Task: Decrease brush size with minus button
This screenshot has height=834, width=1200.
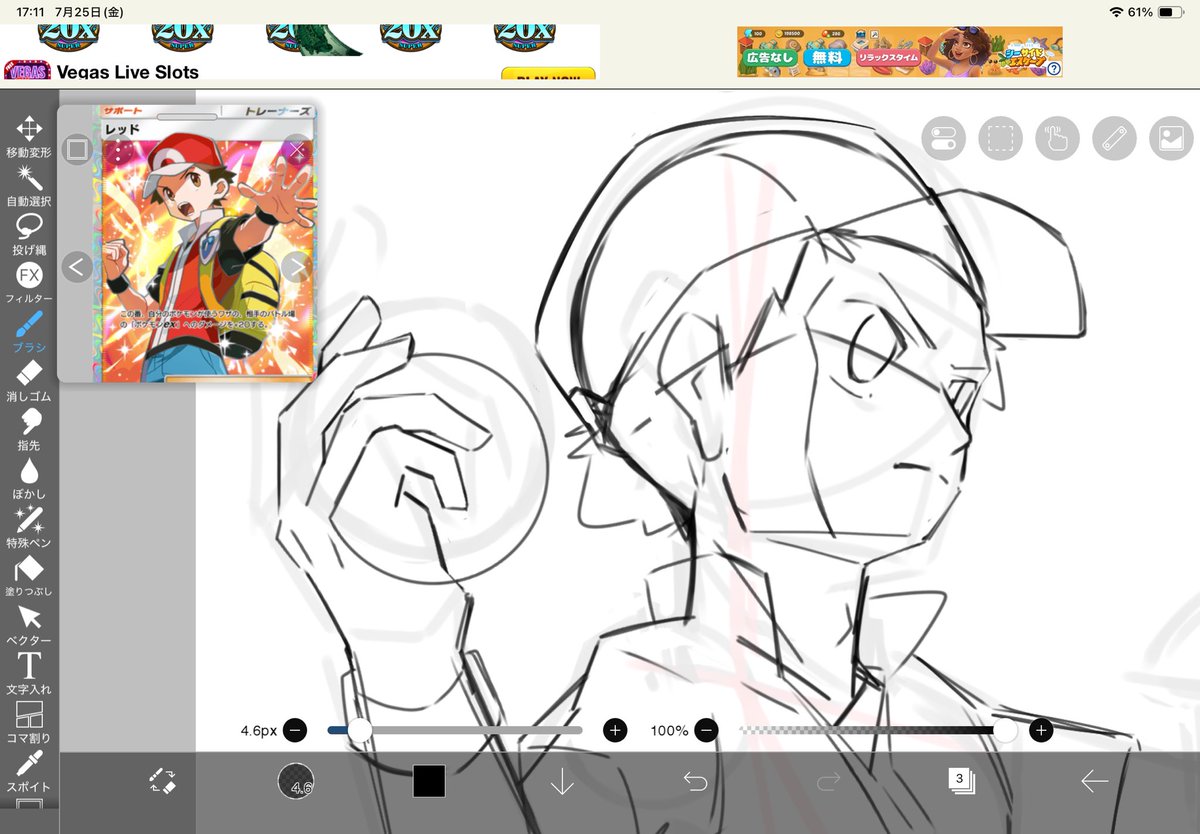Action: (295, 731)
